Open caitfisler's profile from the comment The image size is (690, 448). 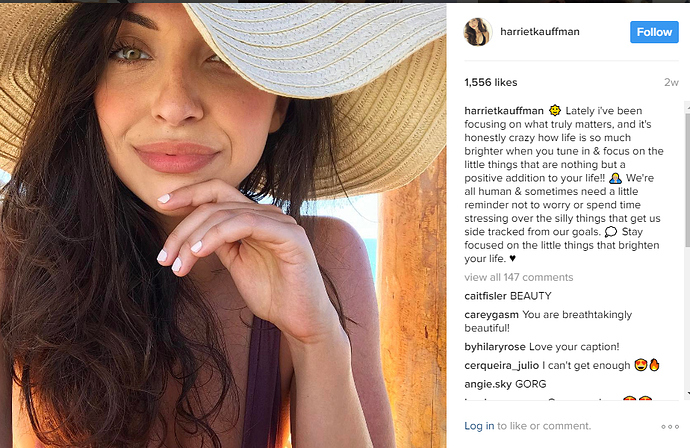coord(485,296)
